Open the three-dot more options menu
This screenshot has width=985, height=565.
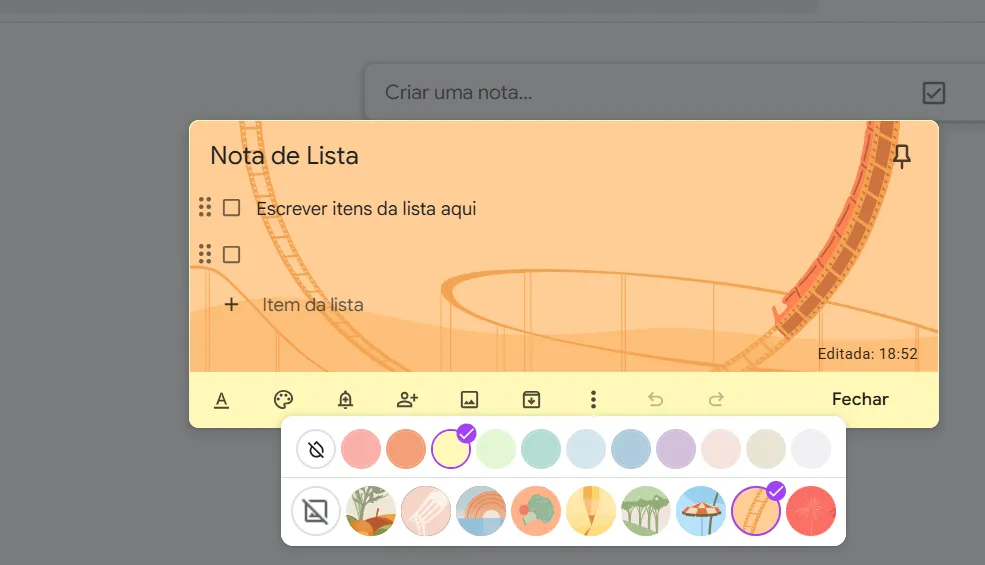coord(593,400)
